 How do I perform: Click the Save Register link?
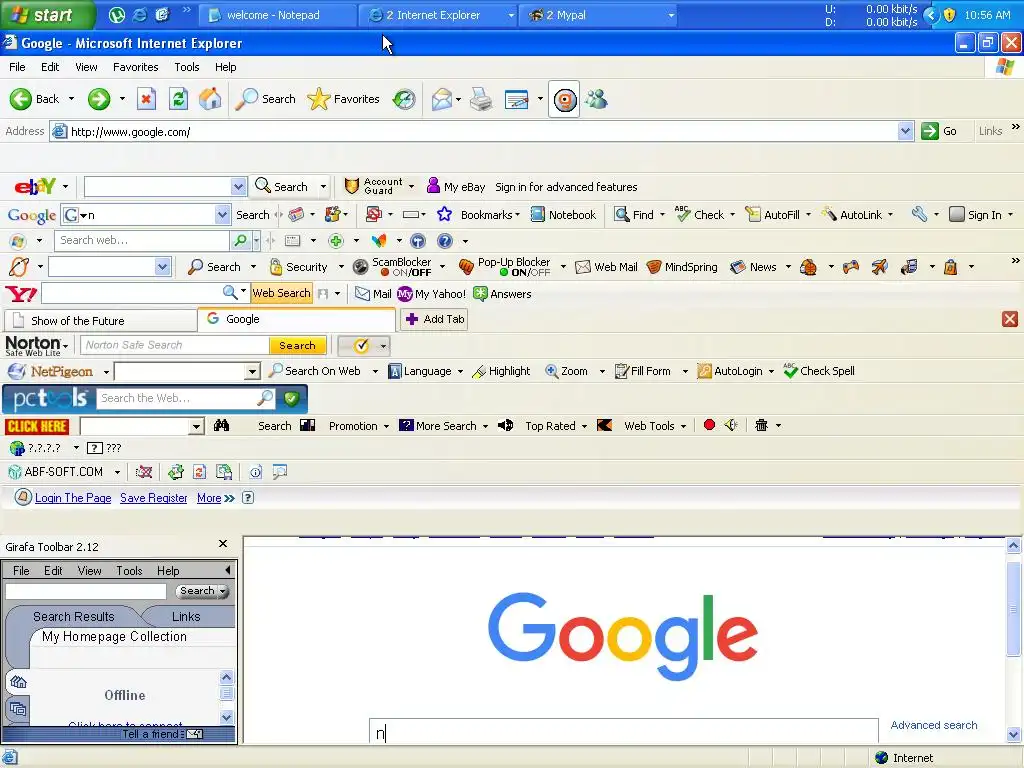click(153, 498)
